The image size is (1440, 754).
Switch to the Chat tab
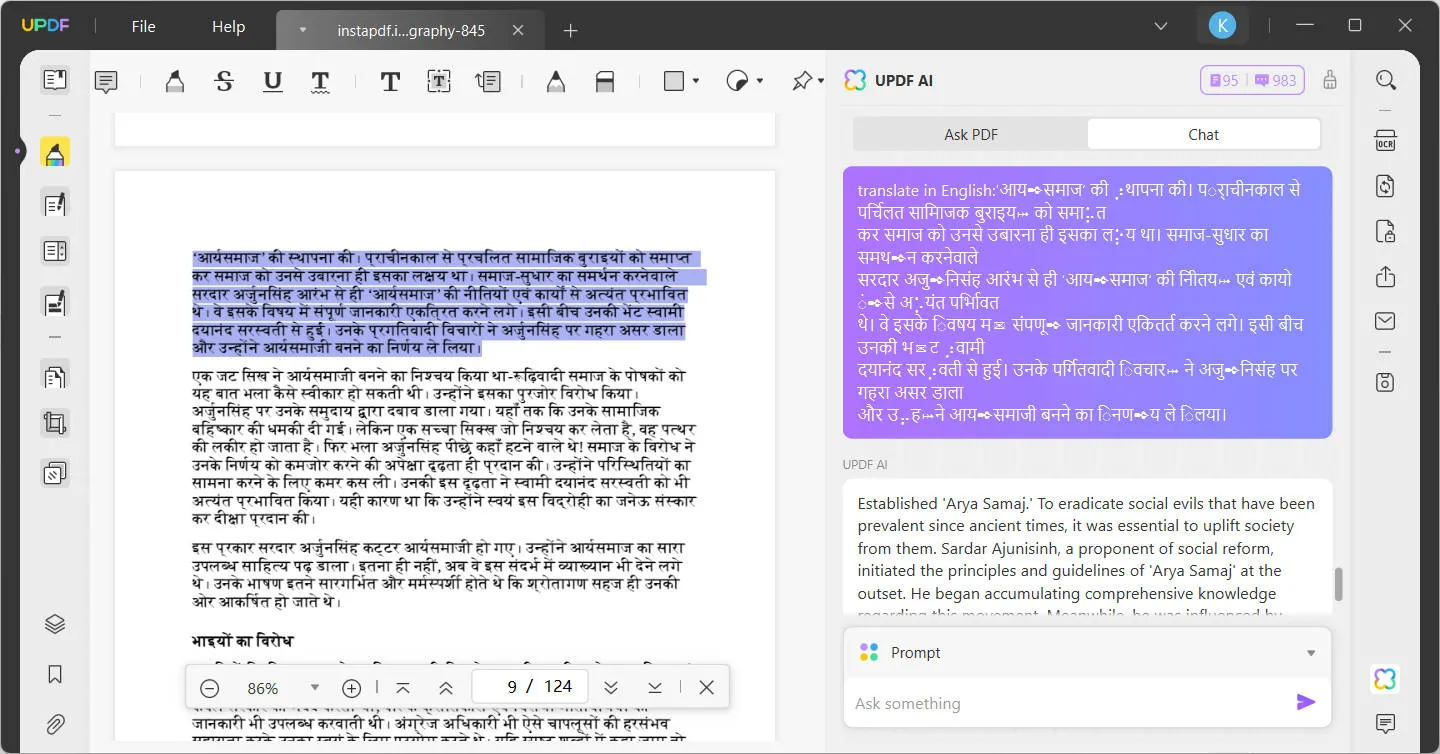(x=1203, y=134)
